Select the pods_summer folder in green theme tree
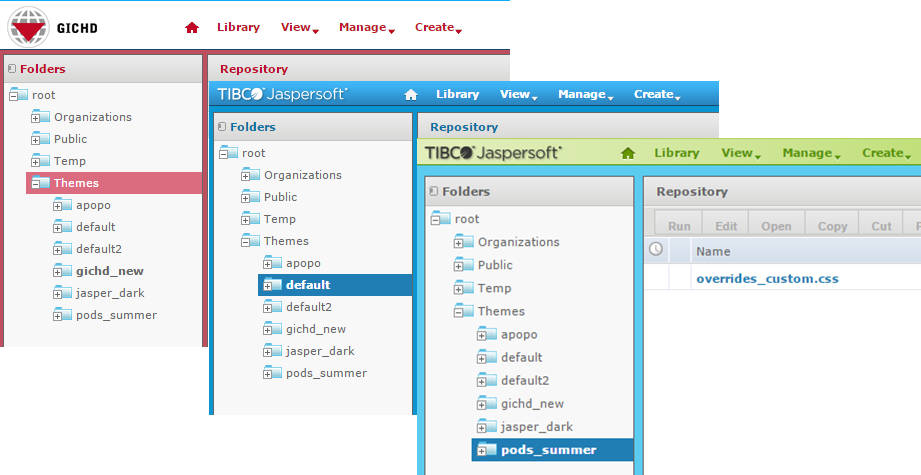Screen dimensions: 921x475 pyautogui.click(x=548, y=450)
